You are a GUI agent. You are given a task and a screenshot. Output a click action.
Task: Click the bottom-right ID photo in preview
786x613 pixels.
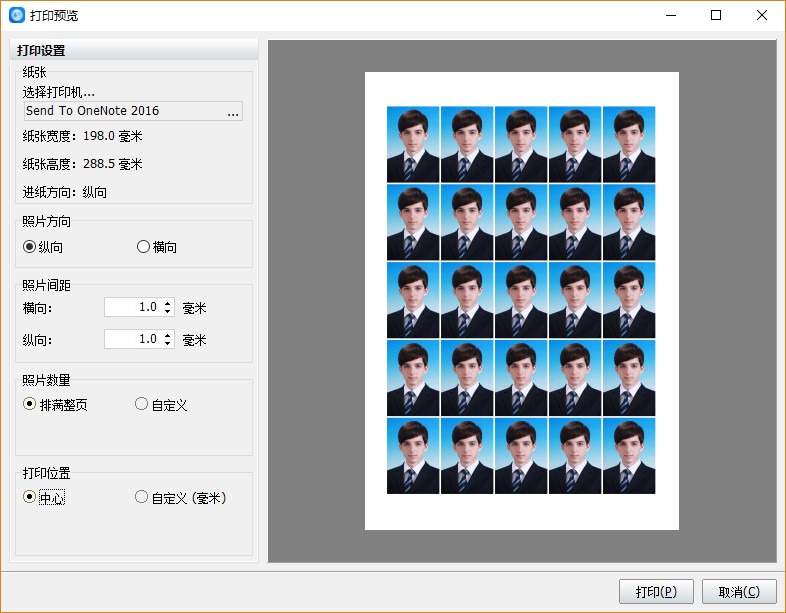(x=629, y=456)
